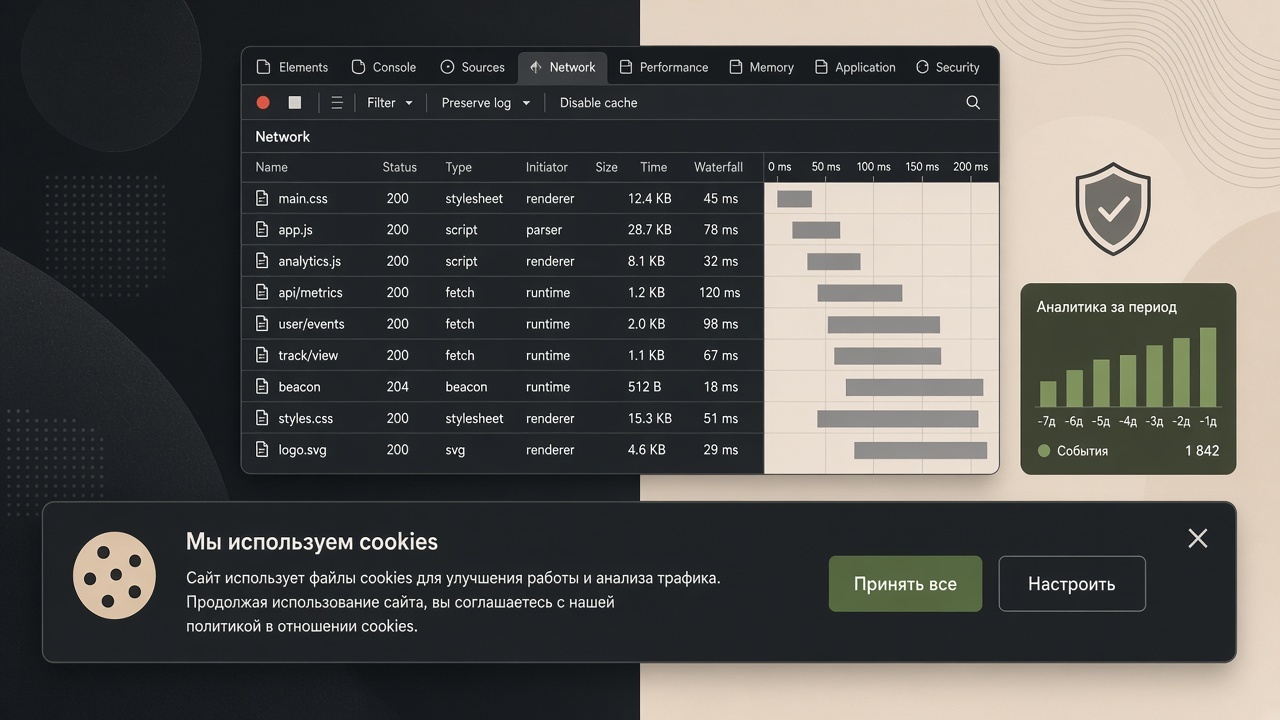Click the file icon beside styles.css
Screen dimensions: 1280x720
pos(262,418)
